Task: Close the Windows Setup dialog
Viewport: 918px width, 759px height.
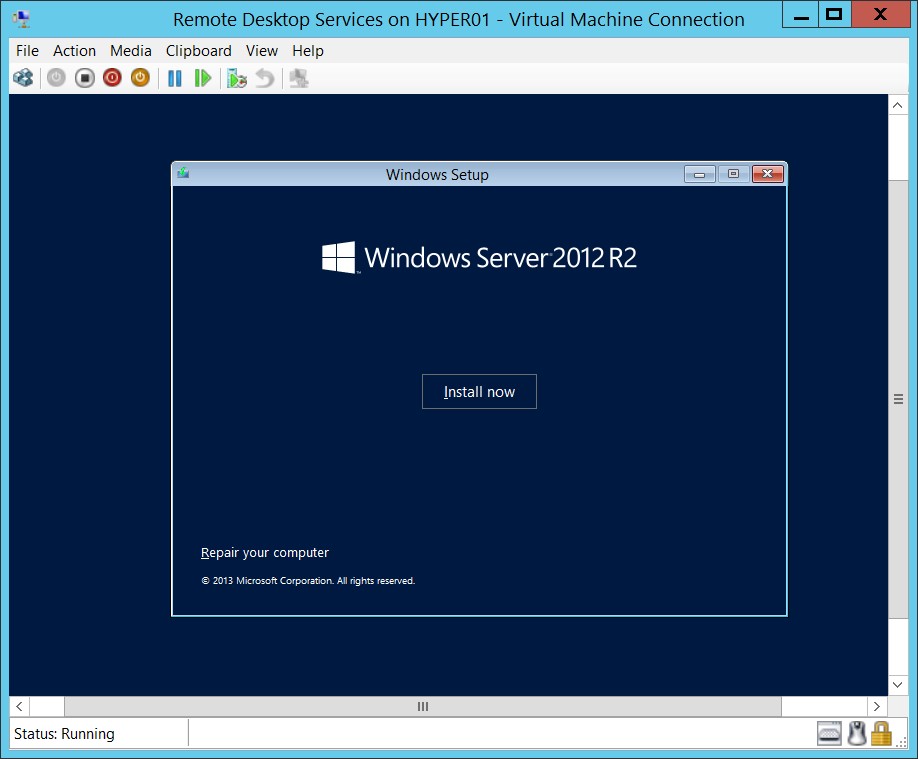Action: click(x=768, y=174)
